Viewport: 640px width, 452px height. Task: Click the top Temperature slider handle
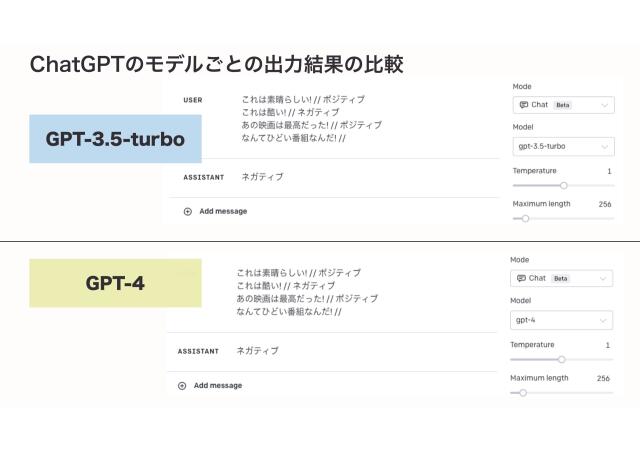564,185
